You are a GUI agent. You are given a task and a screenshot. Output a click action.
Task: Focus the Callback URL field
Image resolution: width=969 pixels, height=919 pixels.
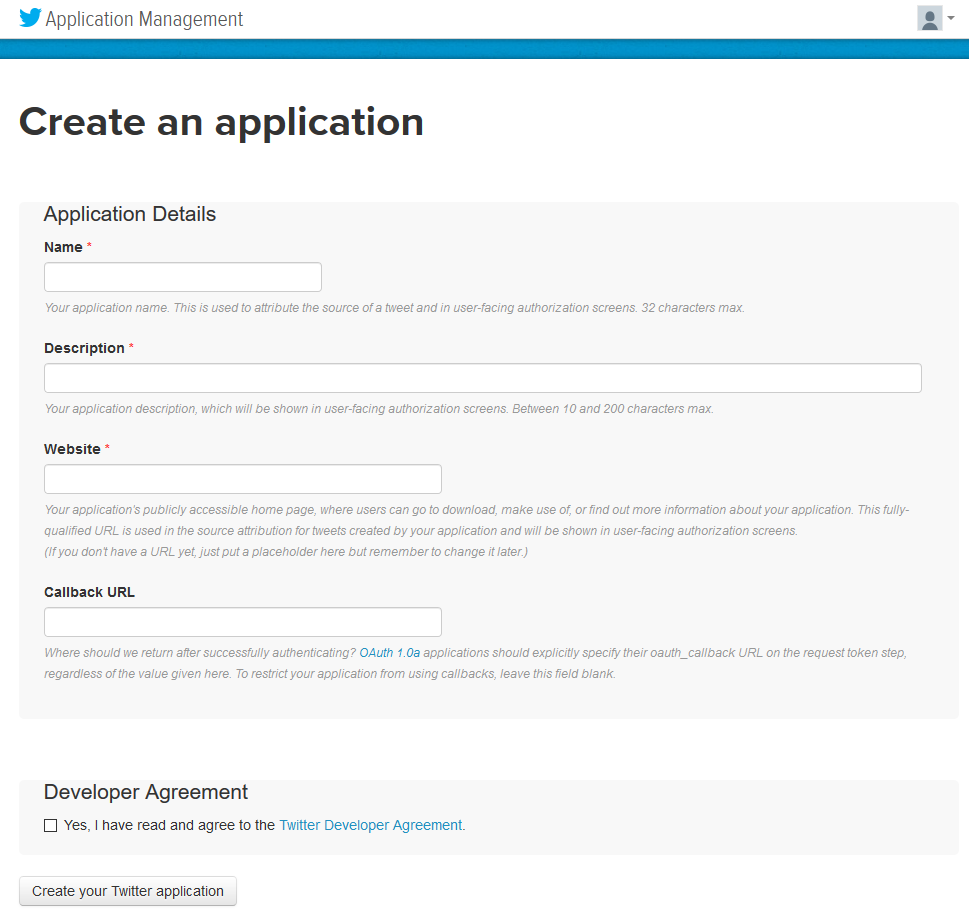pyautogui.click(x=243, y=622)
